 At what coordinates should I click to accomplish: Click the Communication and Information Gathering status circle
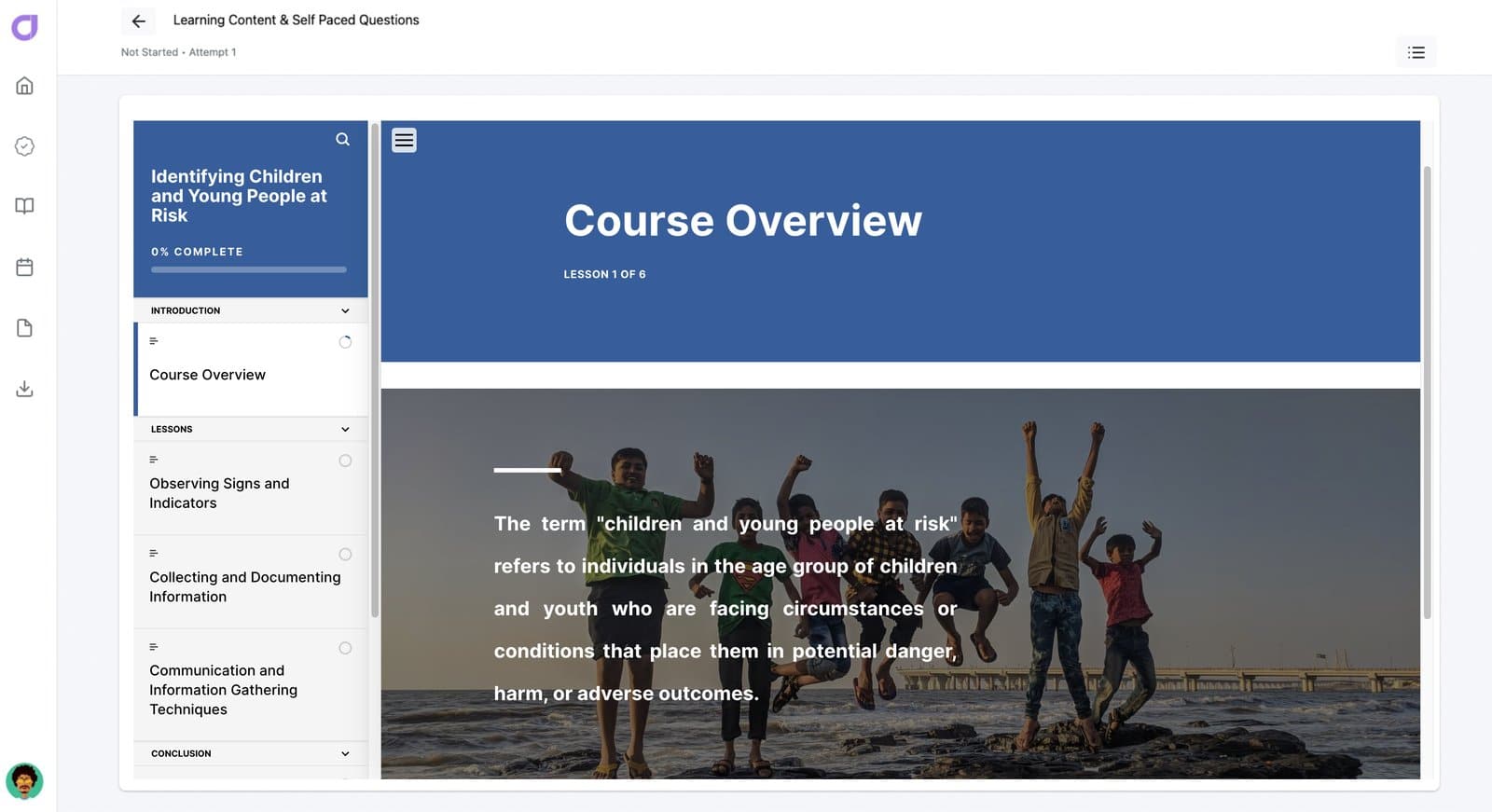345,648
